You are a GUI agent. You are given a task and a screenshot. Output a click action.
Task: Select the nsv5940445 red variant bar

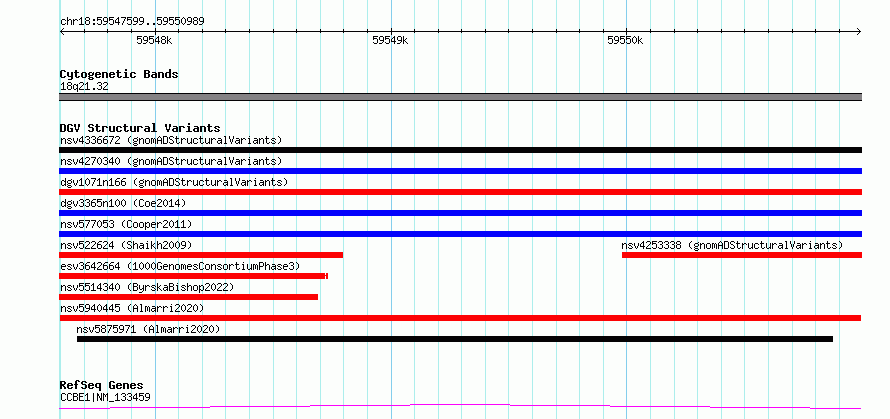click(460, 318)
